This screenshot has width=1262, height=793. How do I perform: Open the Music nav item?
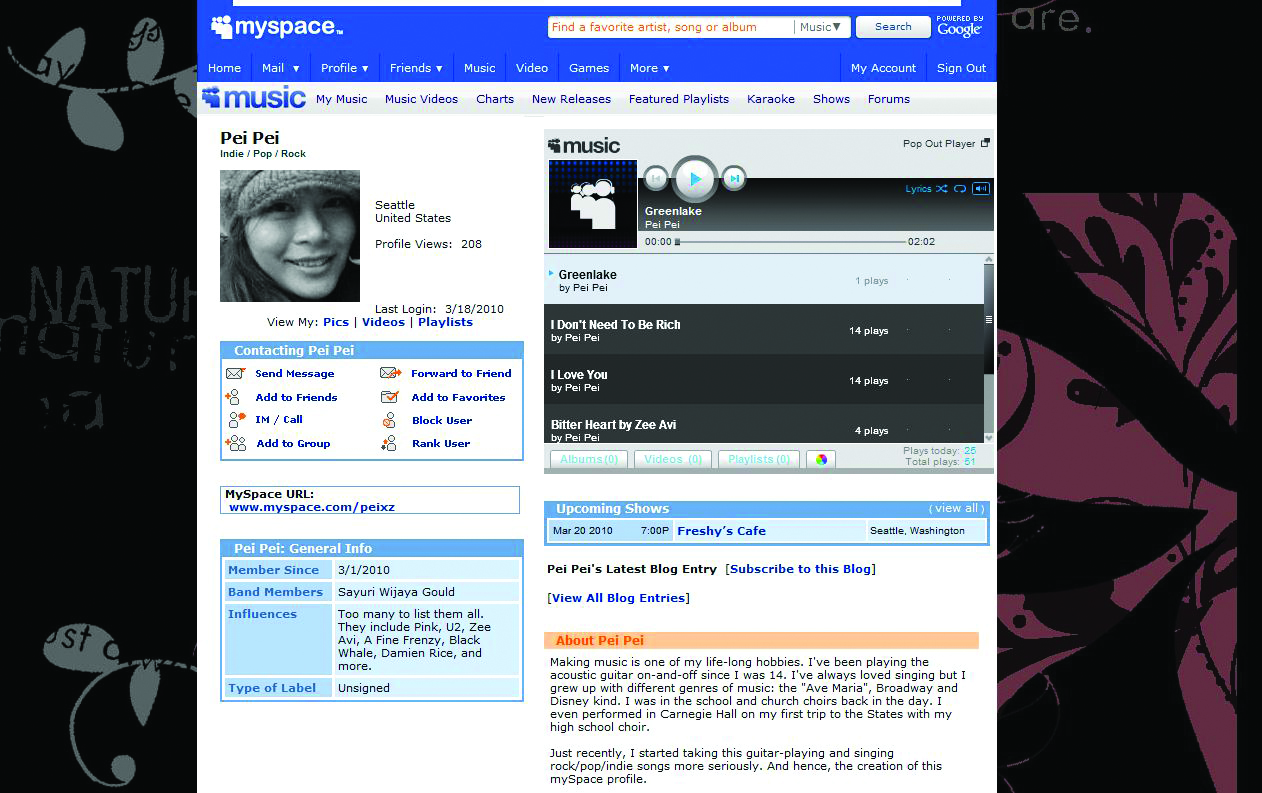tap(480, 68)
